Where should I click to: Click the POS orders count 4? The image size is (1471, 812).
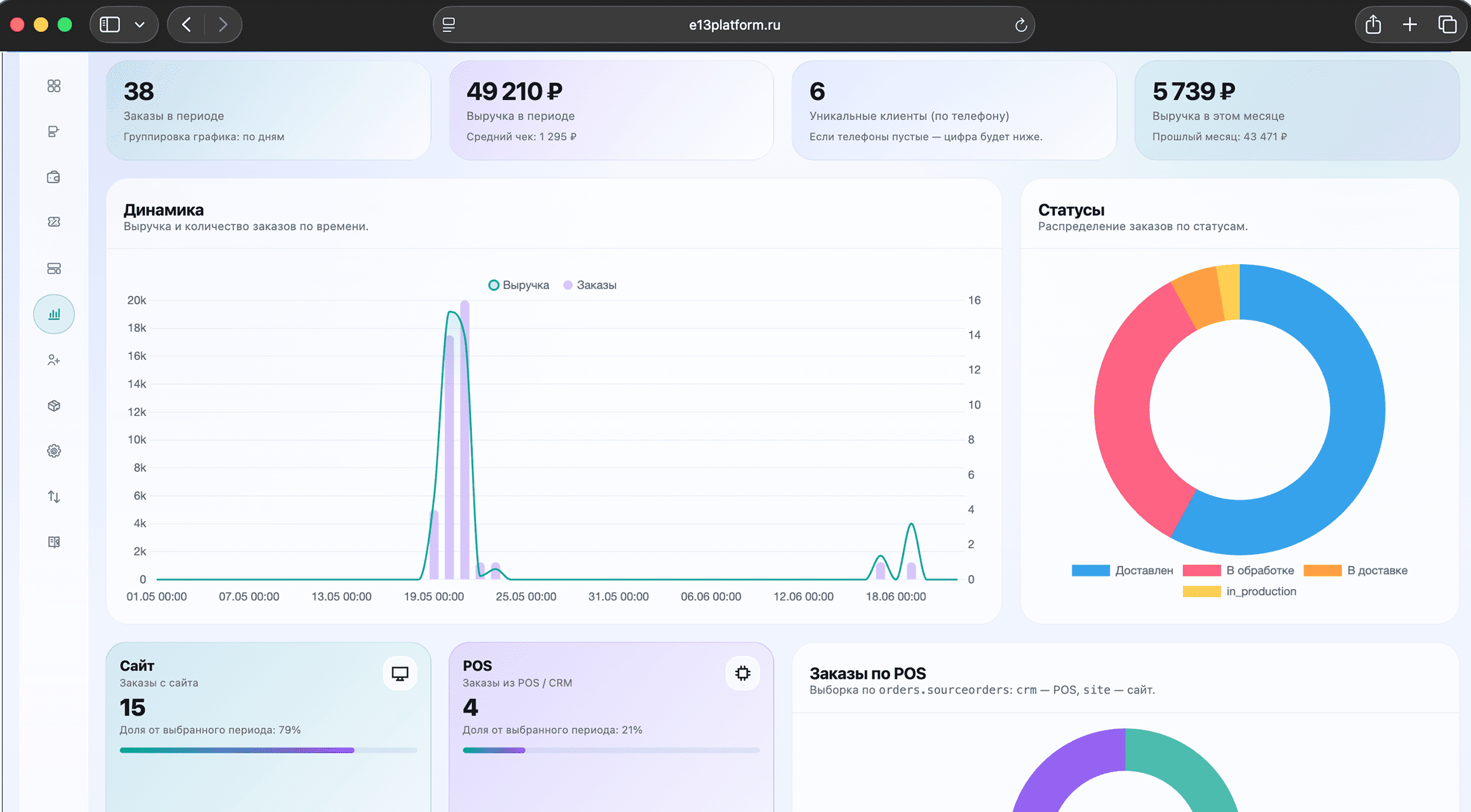(x=470, y=708)
